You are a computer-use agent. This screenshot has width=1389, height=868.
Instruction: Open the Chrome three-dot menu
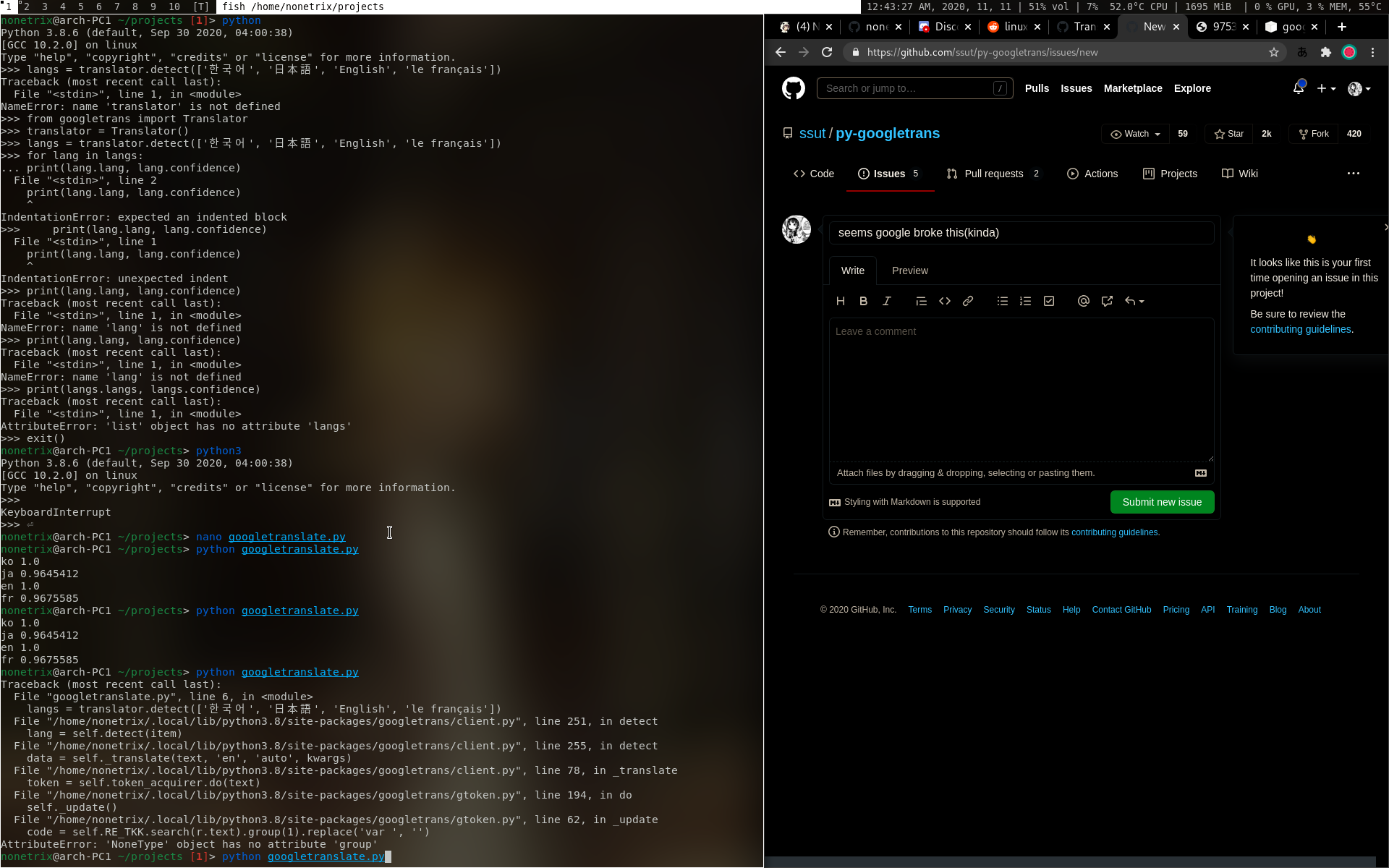click(1372, 53)
